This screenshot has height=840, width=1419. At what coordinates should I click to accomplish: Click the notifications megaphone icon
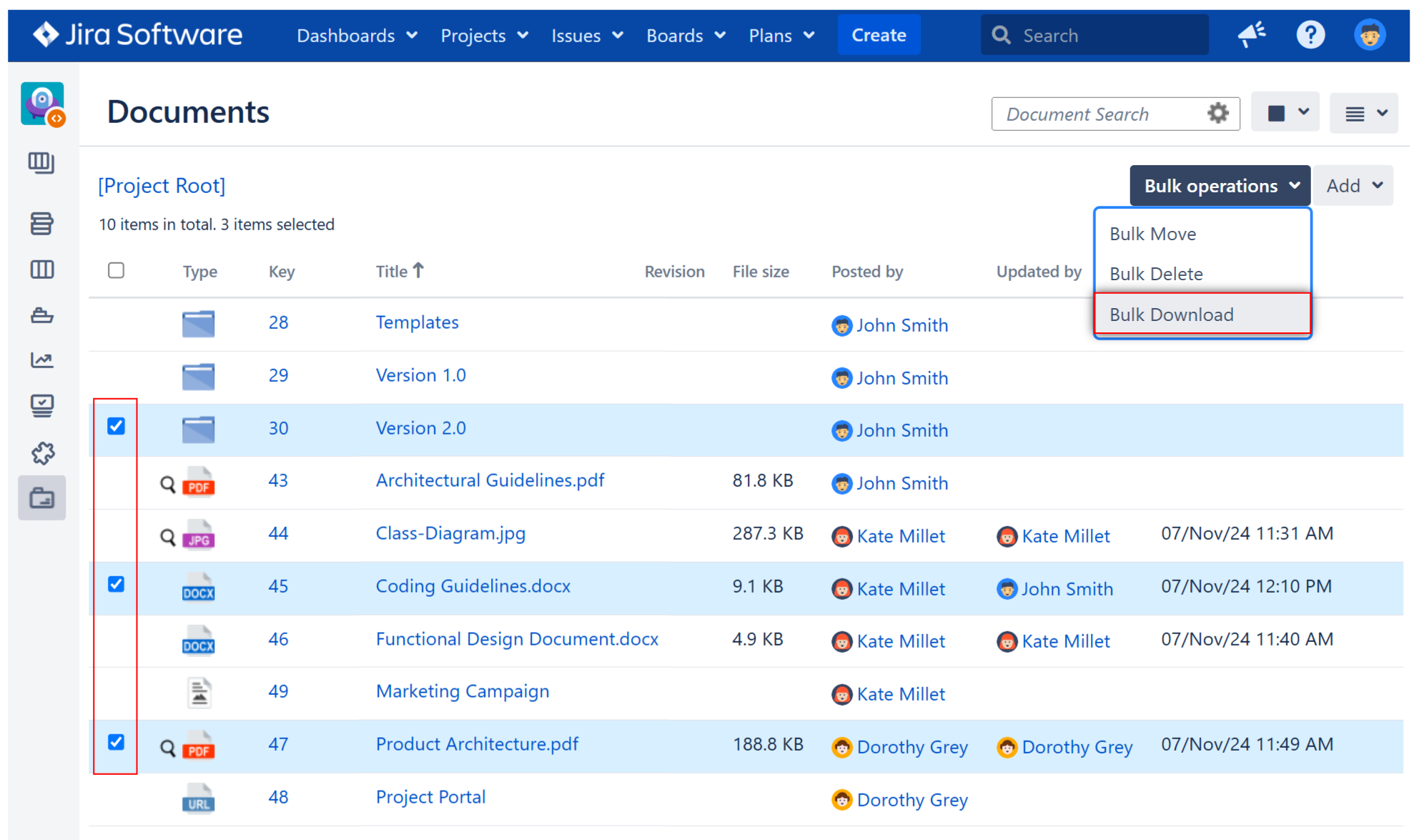pos(1251,35)
